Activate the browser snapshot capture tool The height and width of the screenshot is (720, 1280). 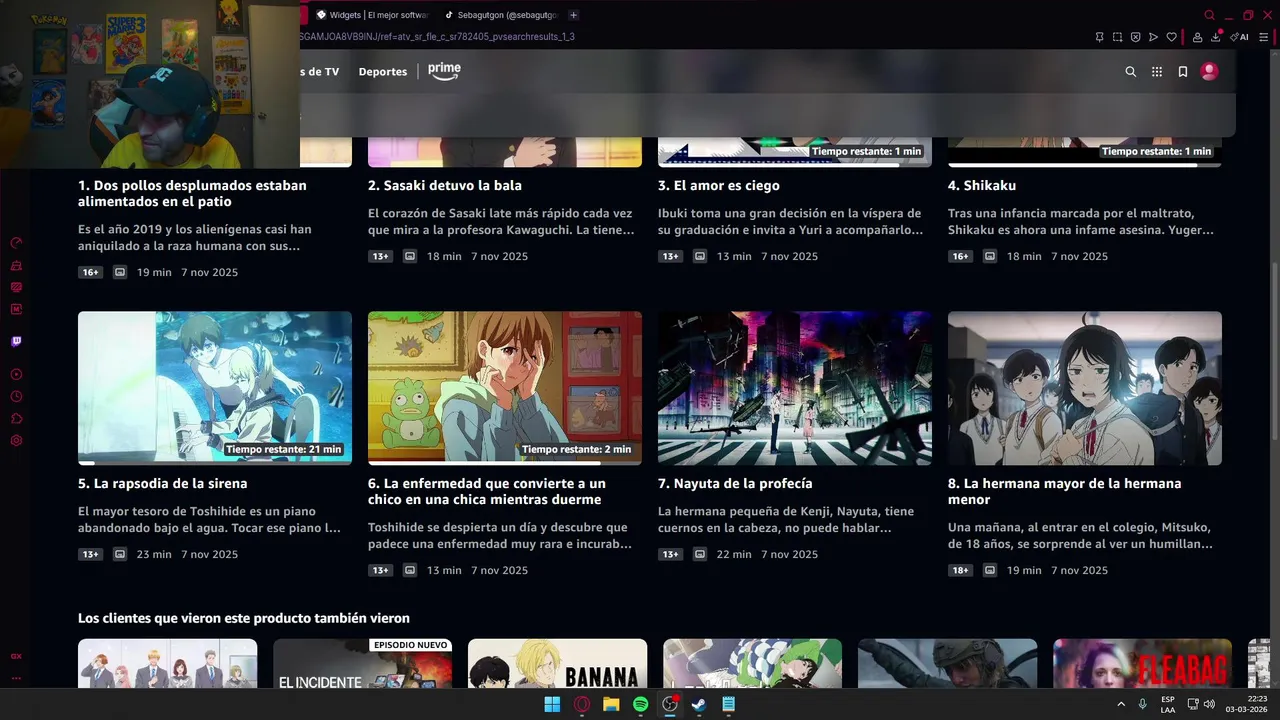coord(1117,37)
